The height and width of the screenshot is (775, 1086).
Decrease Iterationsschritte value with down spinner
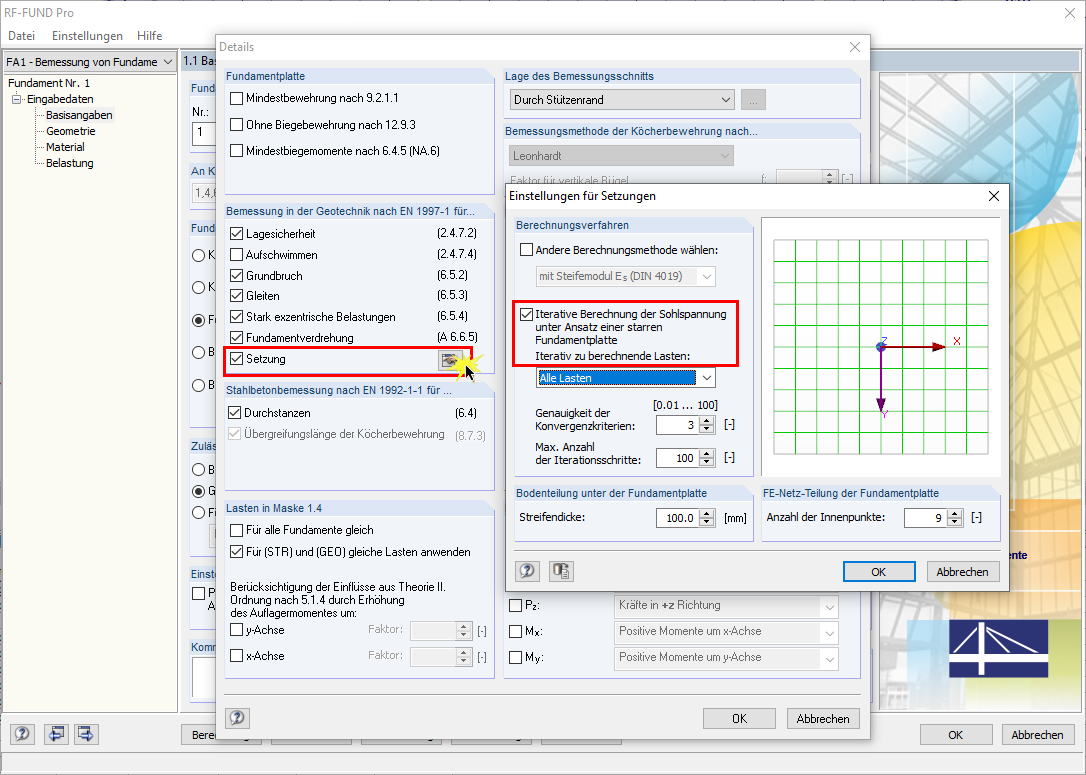(706, 462)
